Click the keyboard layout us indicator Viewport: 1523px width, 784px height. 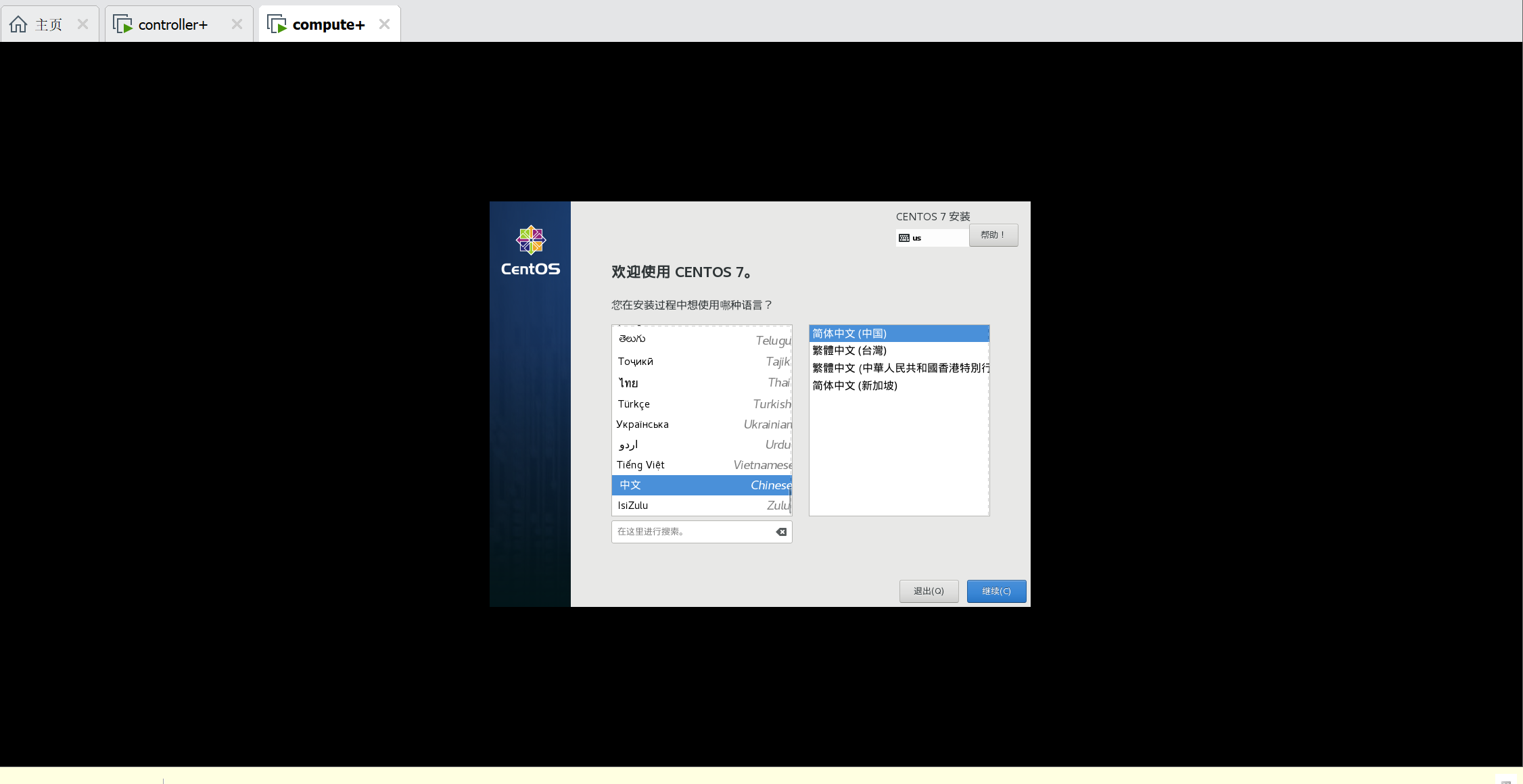pos(932,238)
